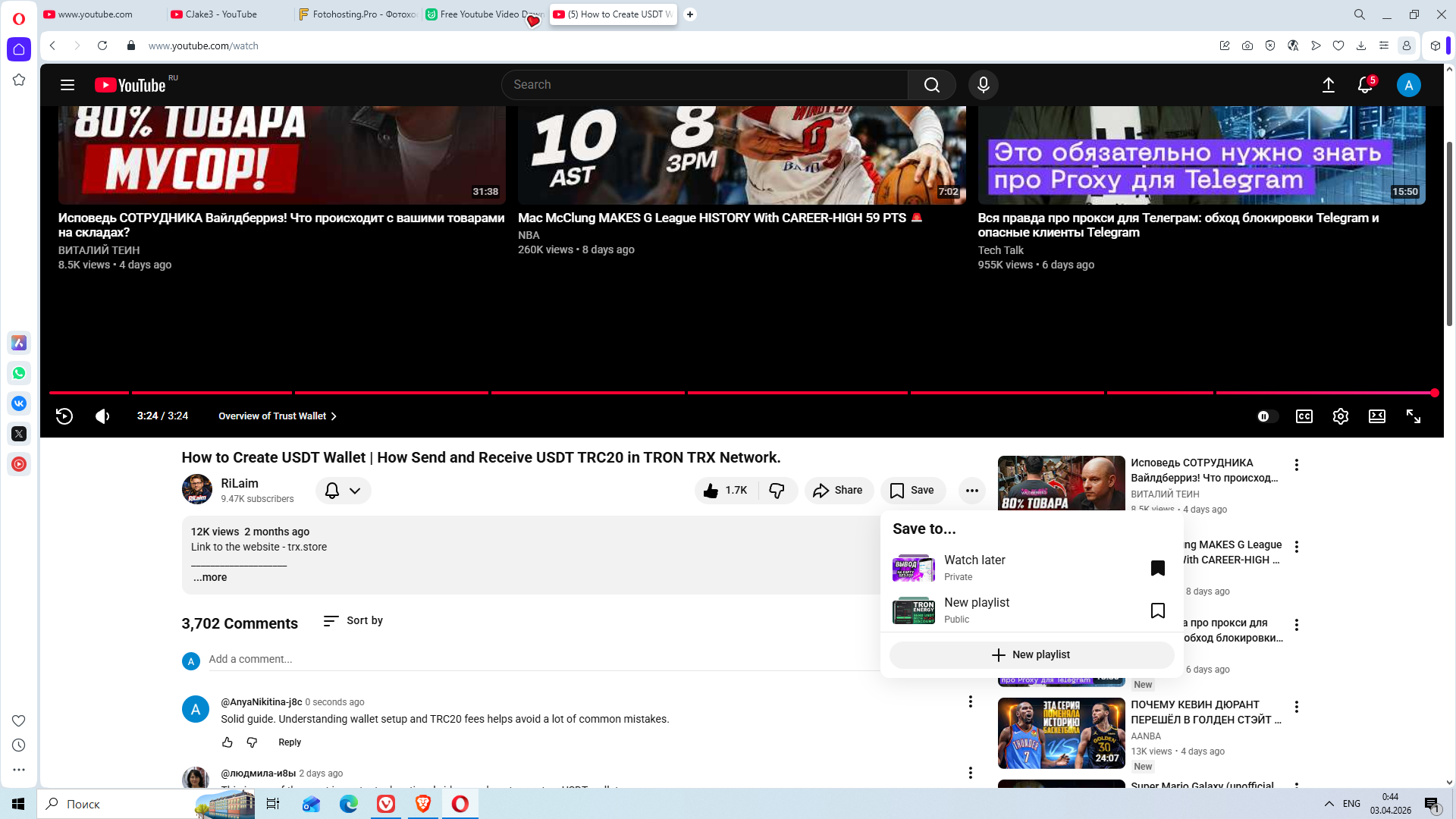Toggle closed captions on
1456x819 pixels.
pos(1304,416)
